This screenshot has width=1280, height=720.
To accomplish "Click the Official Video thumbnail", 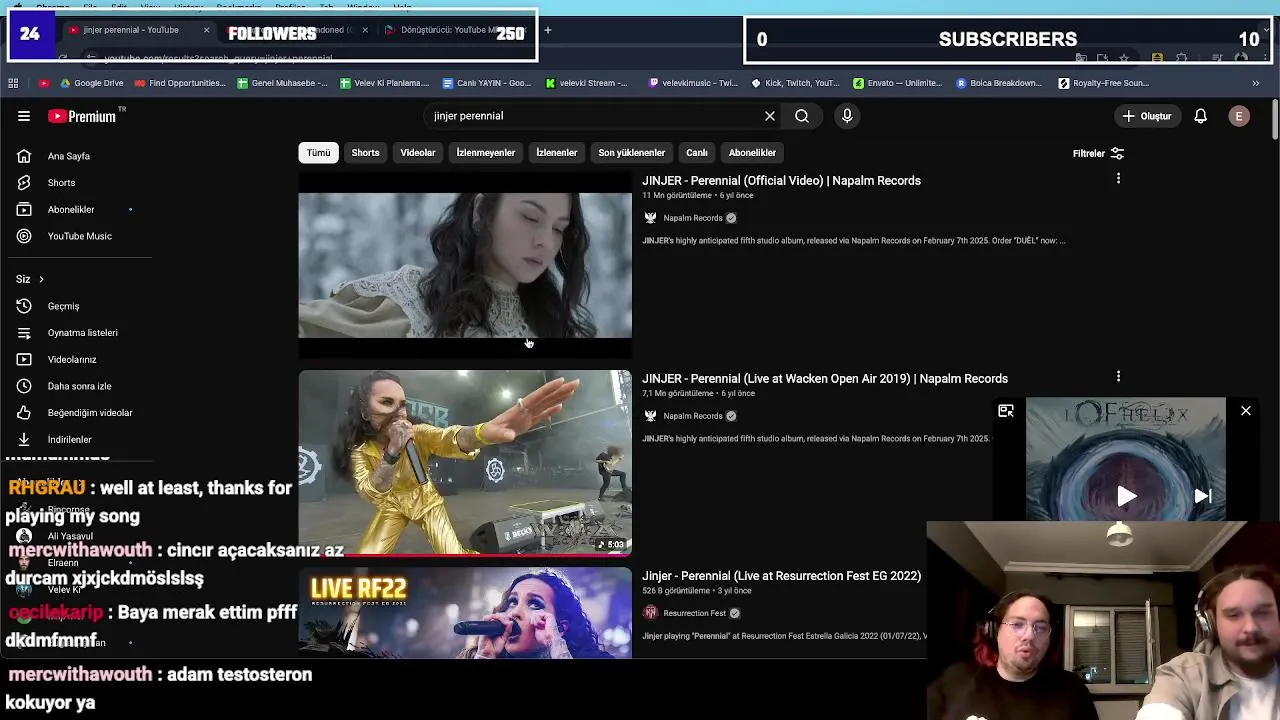I will 465,265.
